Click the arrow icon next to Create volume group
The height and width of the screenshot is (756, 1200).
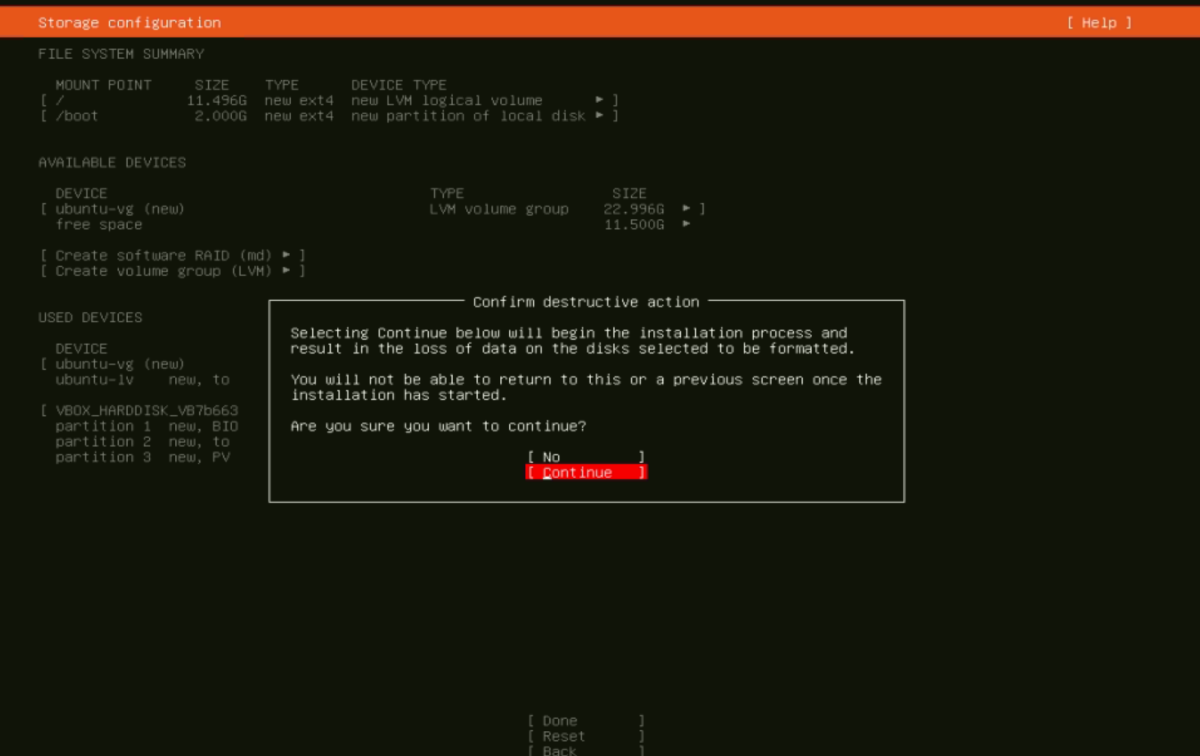[x=287, y=271]
